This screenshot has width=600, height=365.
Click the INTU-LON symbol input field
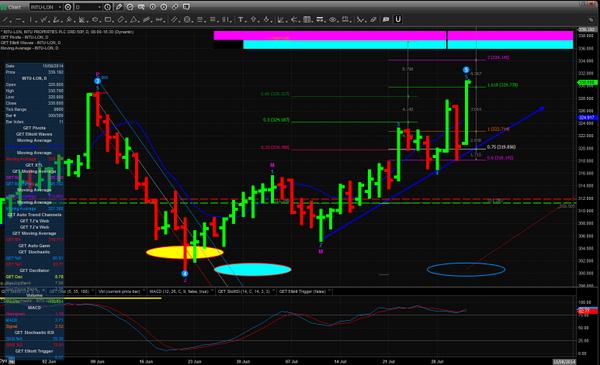point(43,7)
